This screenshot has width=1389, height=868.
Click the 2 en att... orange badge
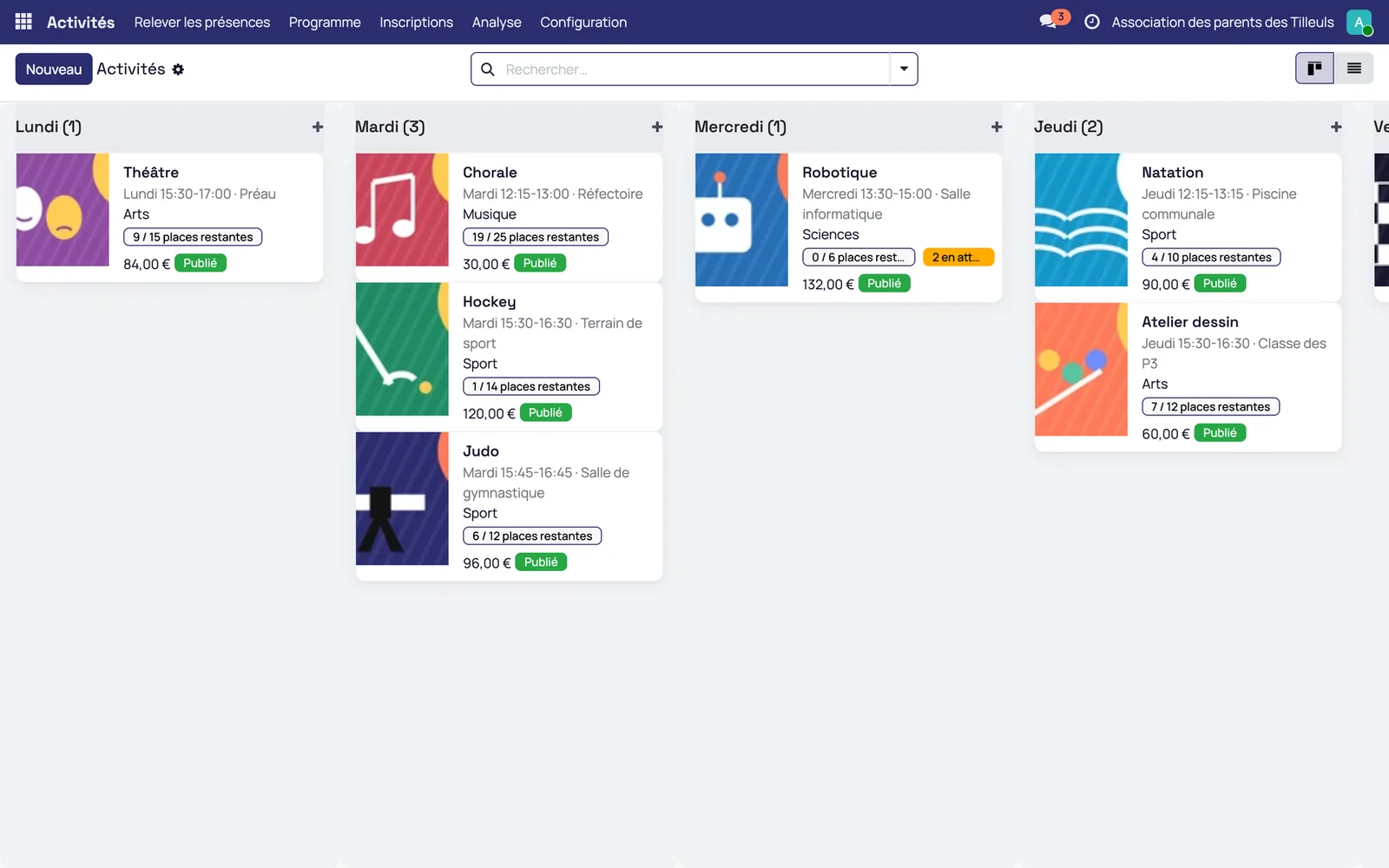coord(958,257)
